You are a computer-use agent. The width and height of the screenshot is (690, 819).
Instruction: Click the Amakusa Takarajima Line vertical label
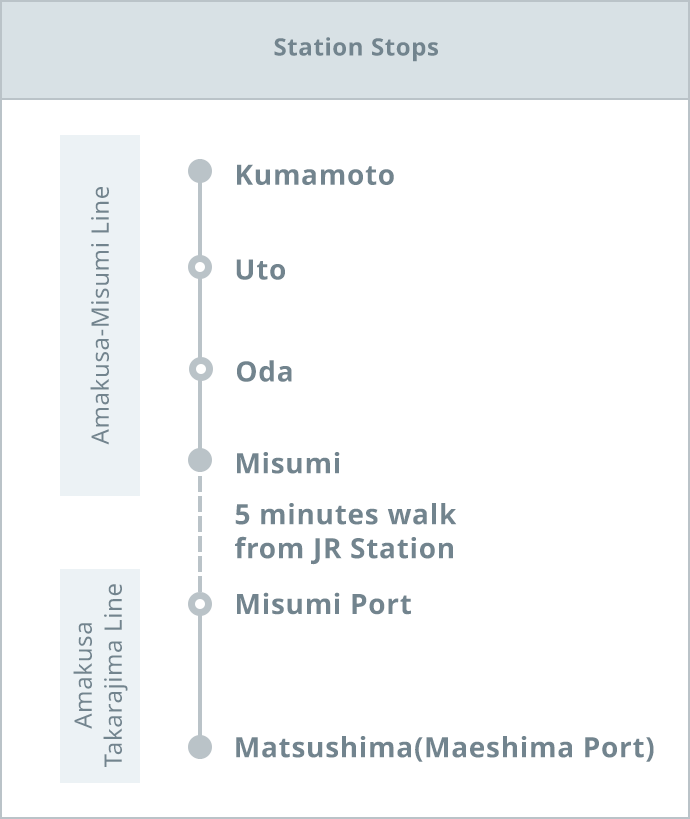point(100,675)
